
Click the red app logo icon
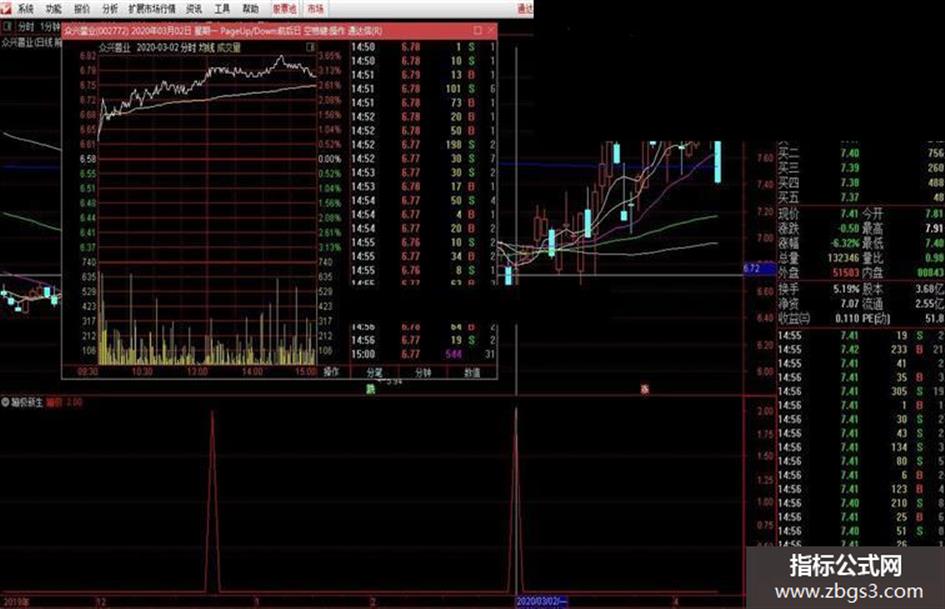click(6, 8)
